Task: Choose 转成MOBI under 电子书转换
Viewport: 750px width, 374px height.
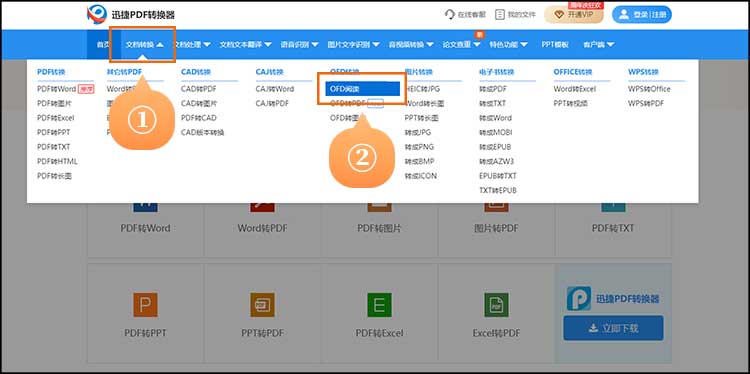Action: pos(495,132)
